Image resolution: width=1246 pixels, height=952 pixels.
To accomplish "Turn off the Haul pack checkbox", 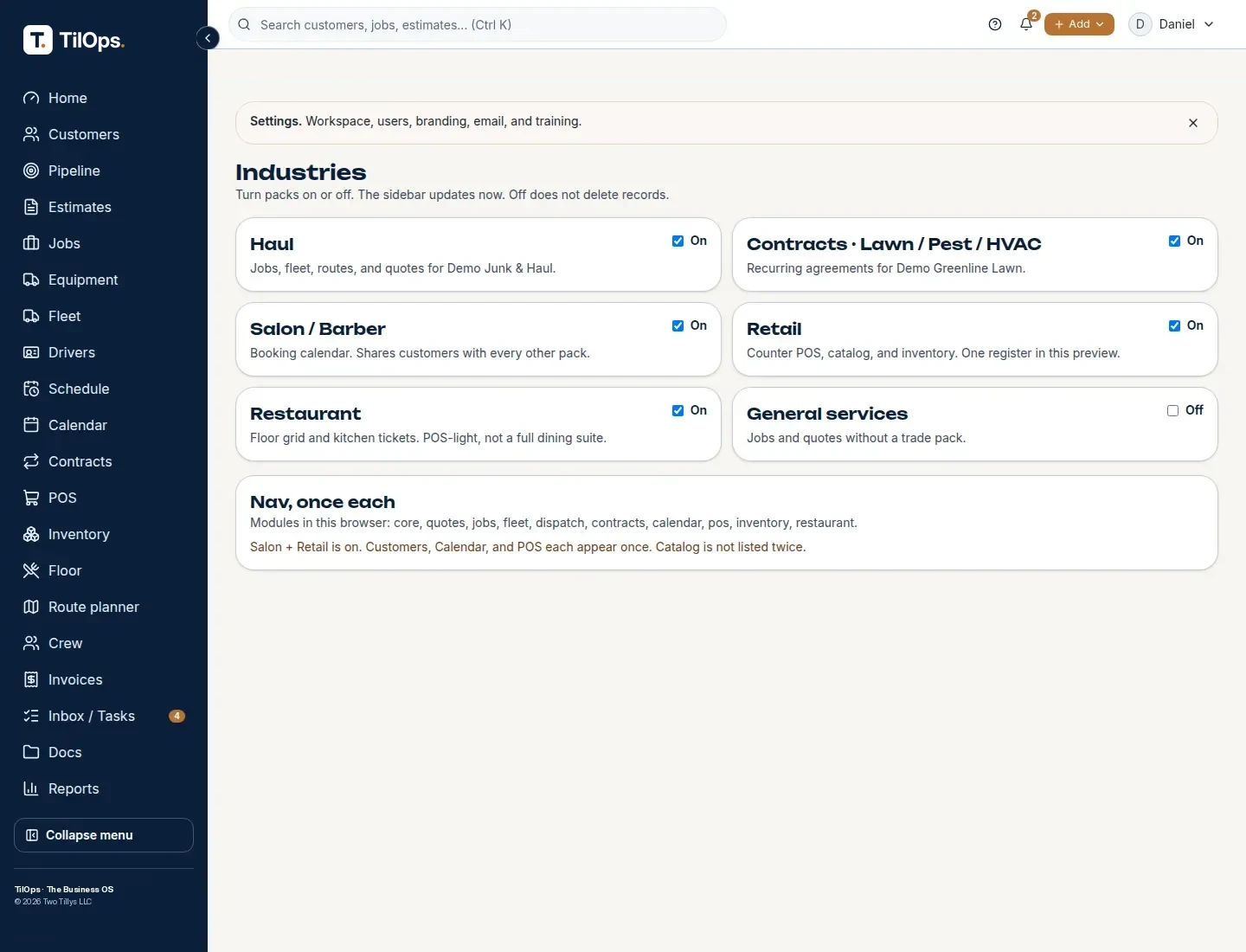I will pos(678,241).
